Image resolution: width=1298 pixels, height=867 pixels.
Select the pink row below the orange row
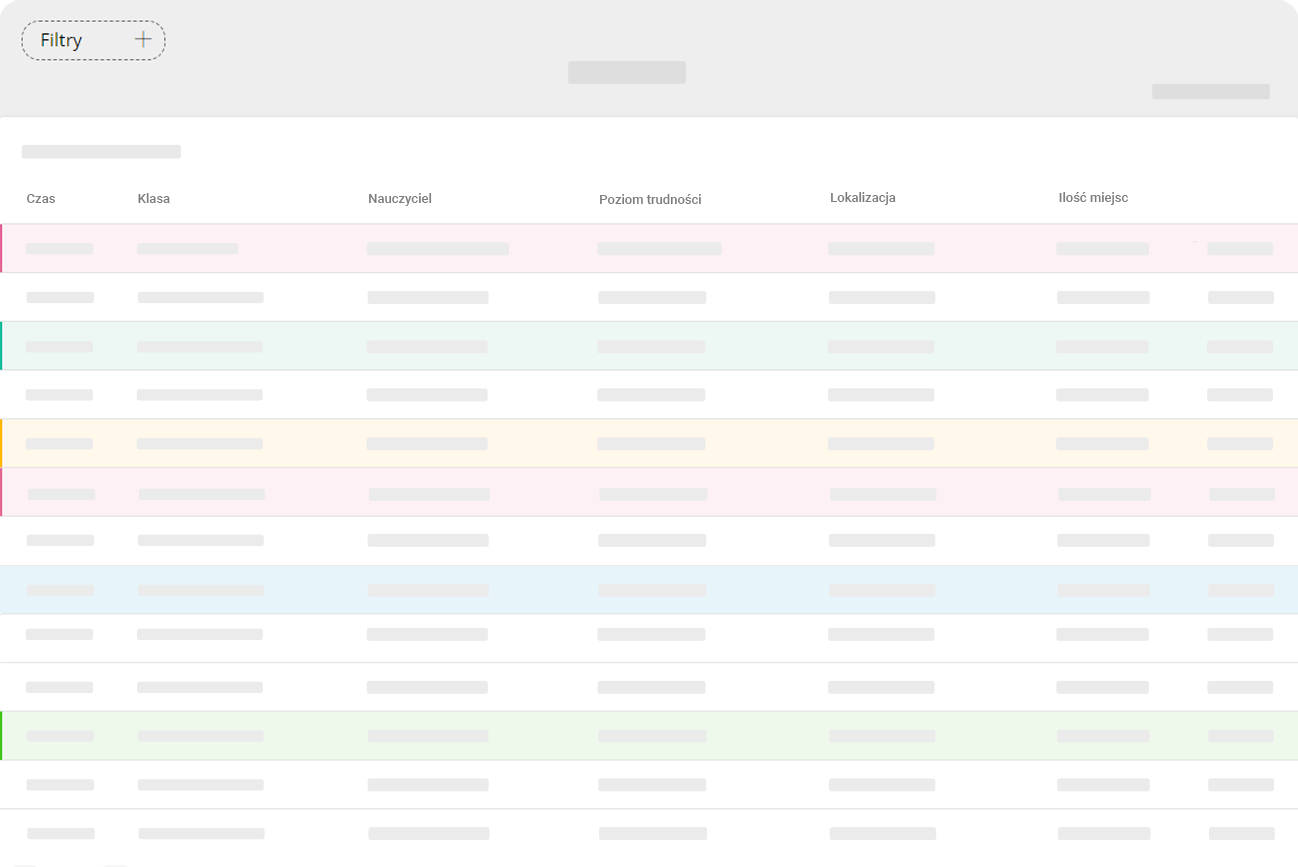[649, 492]
